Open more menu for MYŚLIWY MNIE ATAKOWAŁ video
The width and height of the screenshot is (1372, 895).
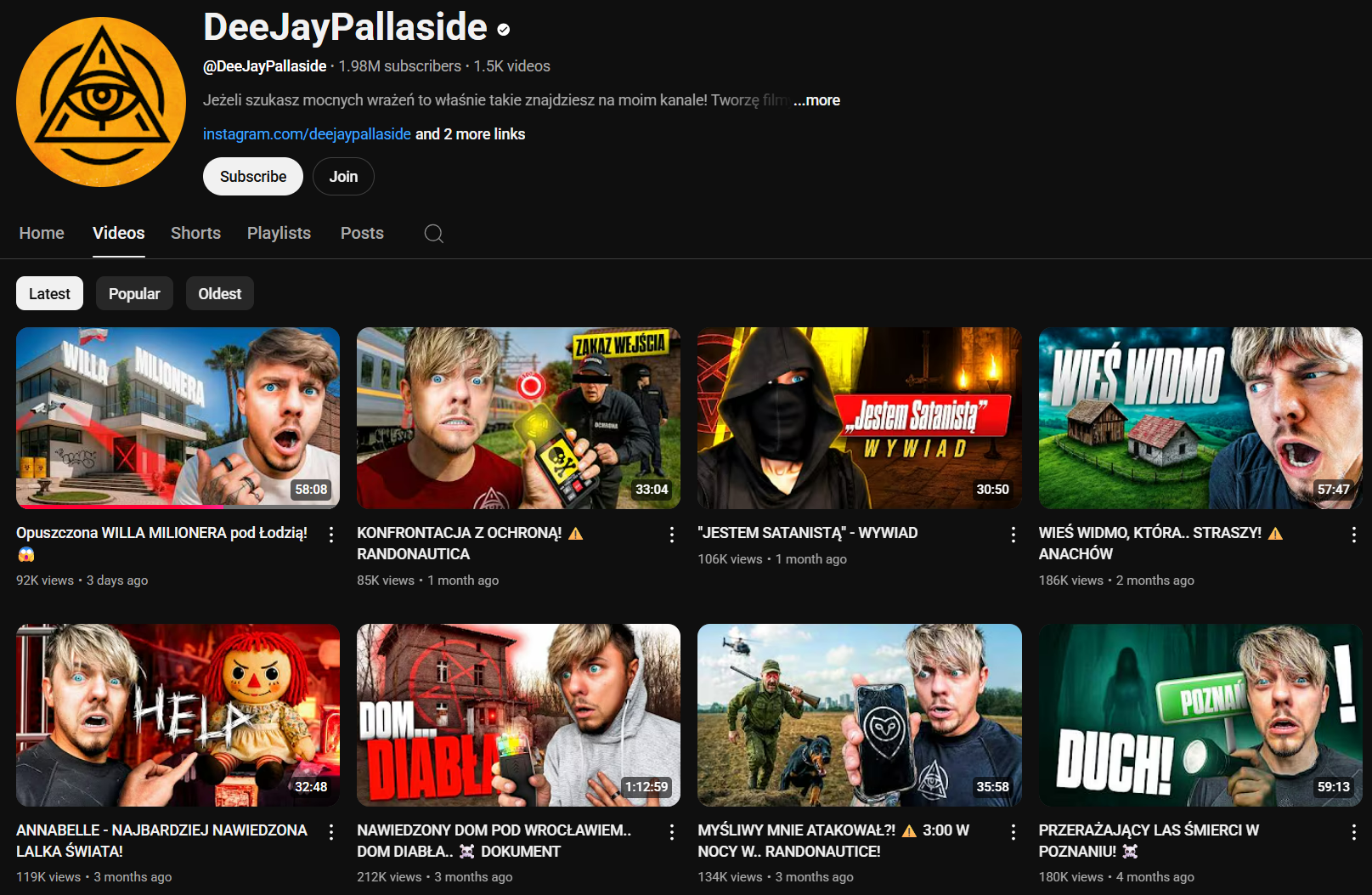[1013, 832]
